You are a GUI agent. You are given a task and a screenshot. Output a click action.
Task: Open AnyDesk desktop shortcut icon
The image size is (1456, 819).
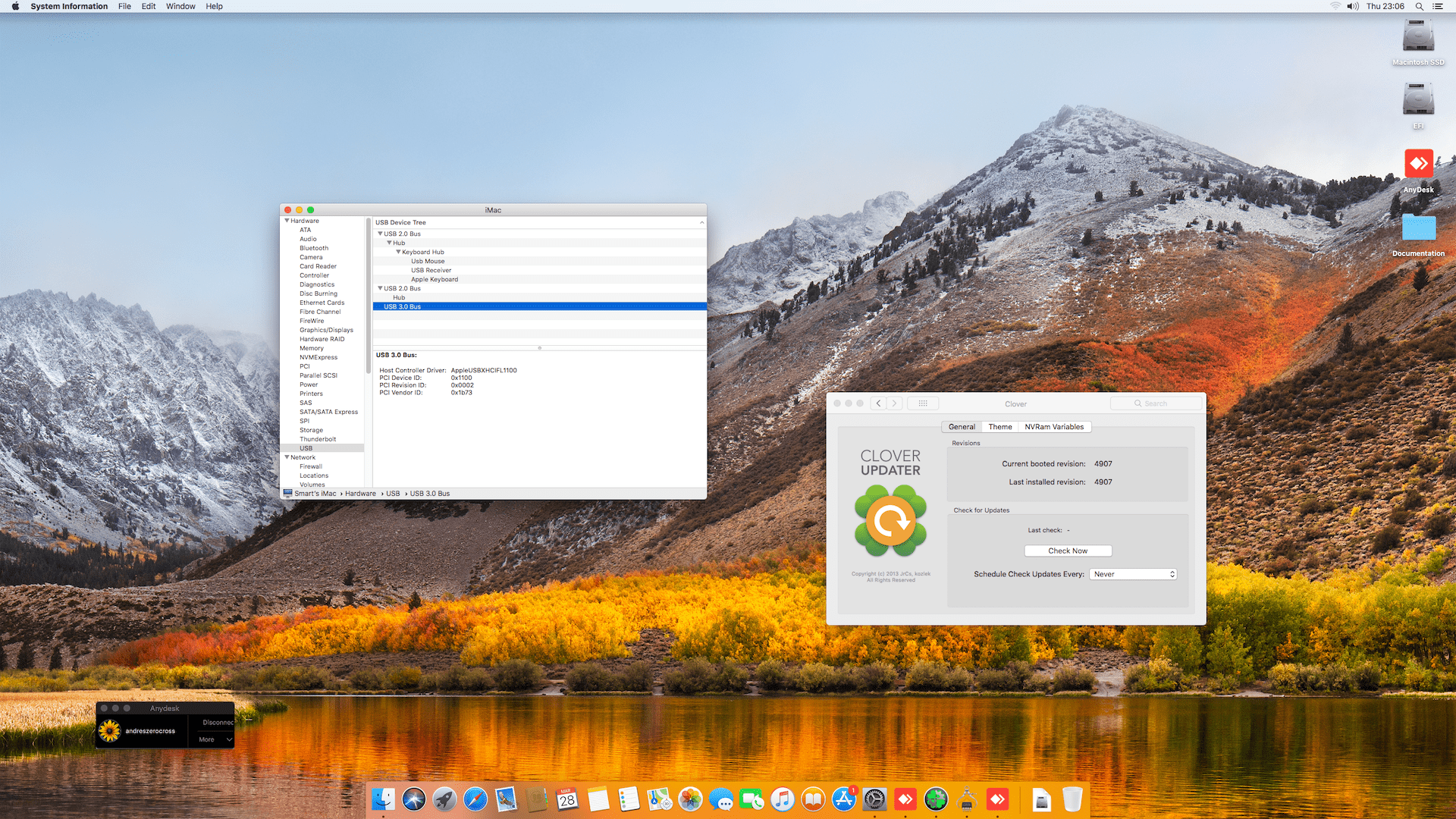click(x=1418, y=164)
